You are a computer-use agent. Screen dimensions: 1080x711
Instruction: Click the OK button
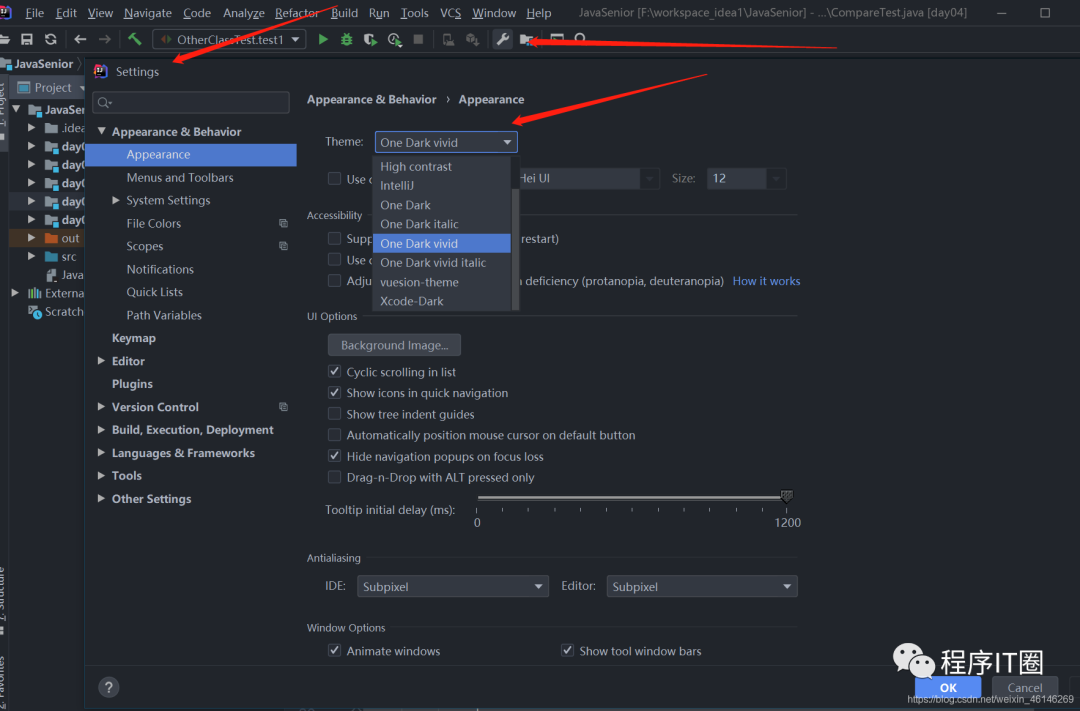click(948, 687)
